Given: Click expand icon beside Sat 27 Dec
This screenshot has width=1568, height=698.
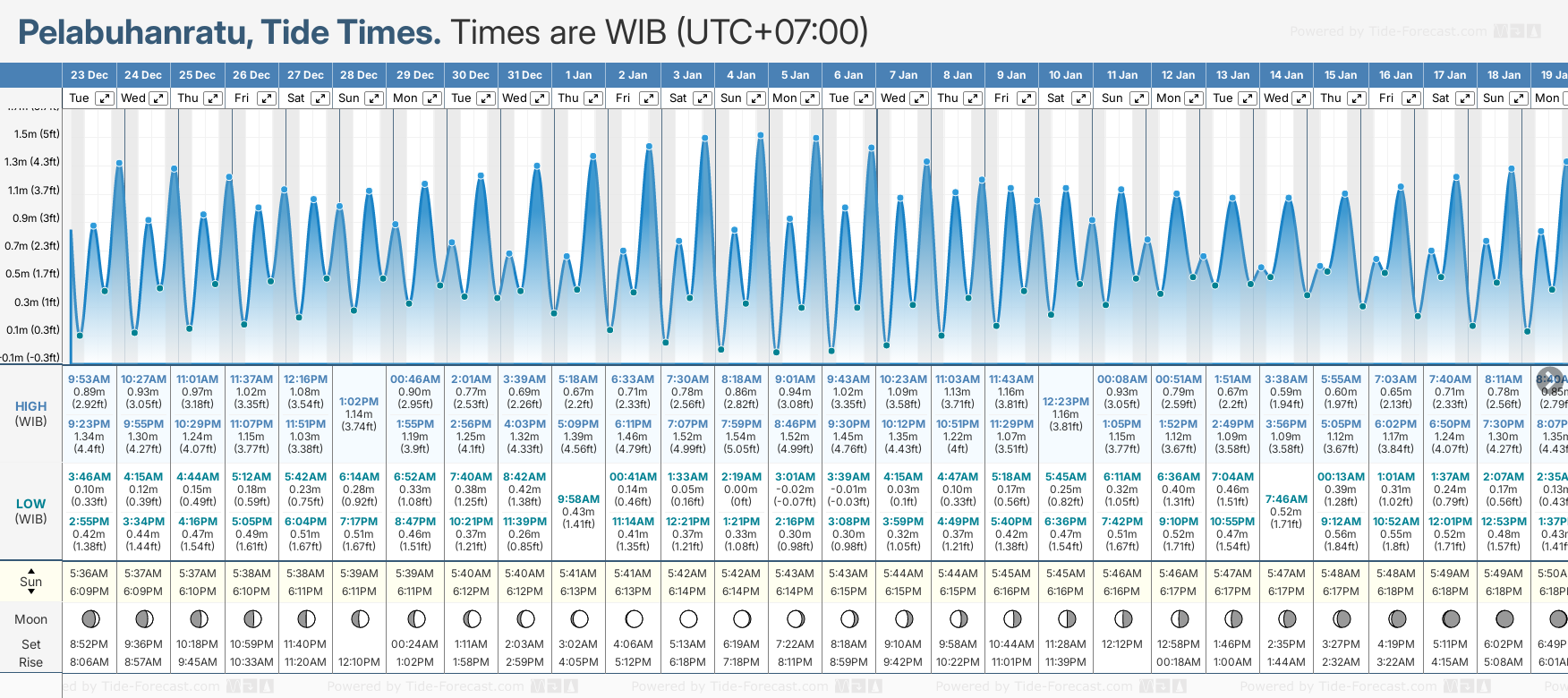Looking at the screenshot, I should coord(320,98).
